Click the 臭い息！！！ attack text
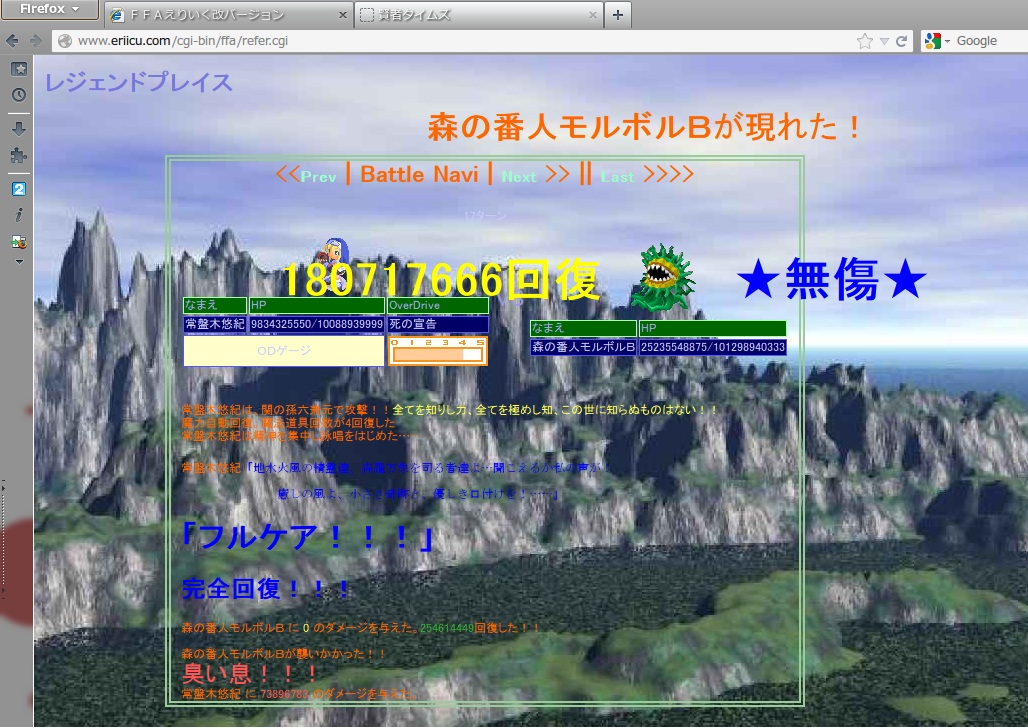Viewport: 1028px width, 728px height. [x=250, y=674]
